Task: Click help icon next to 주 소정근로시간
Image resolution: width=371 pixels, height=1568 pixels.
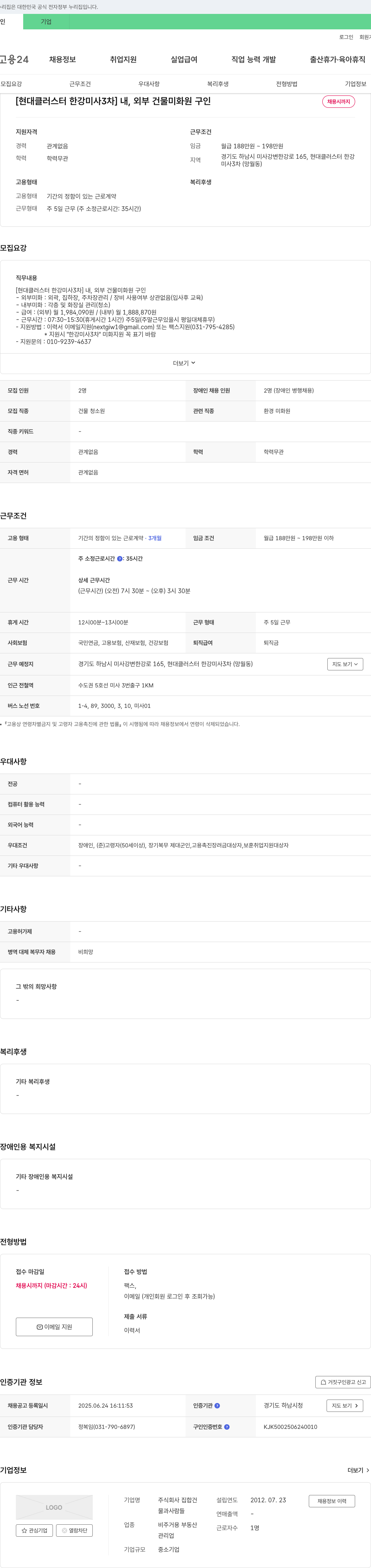Action: tap(120, 559)
